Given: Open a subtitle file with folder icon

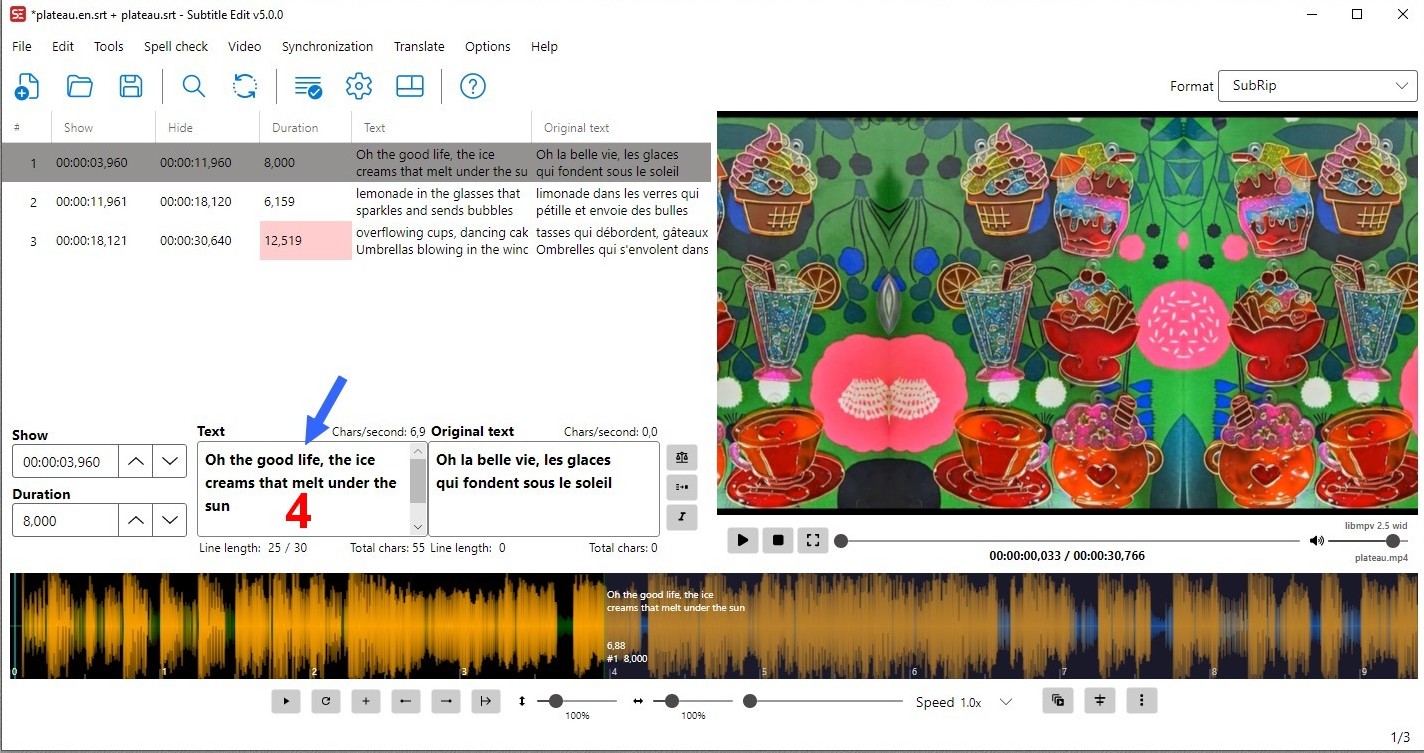Looking at the screenshot, I should (x=80, y=87).
